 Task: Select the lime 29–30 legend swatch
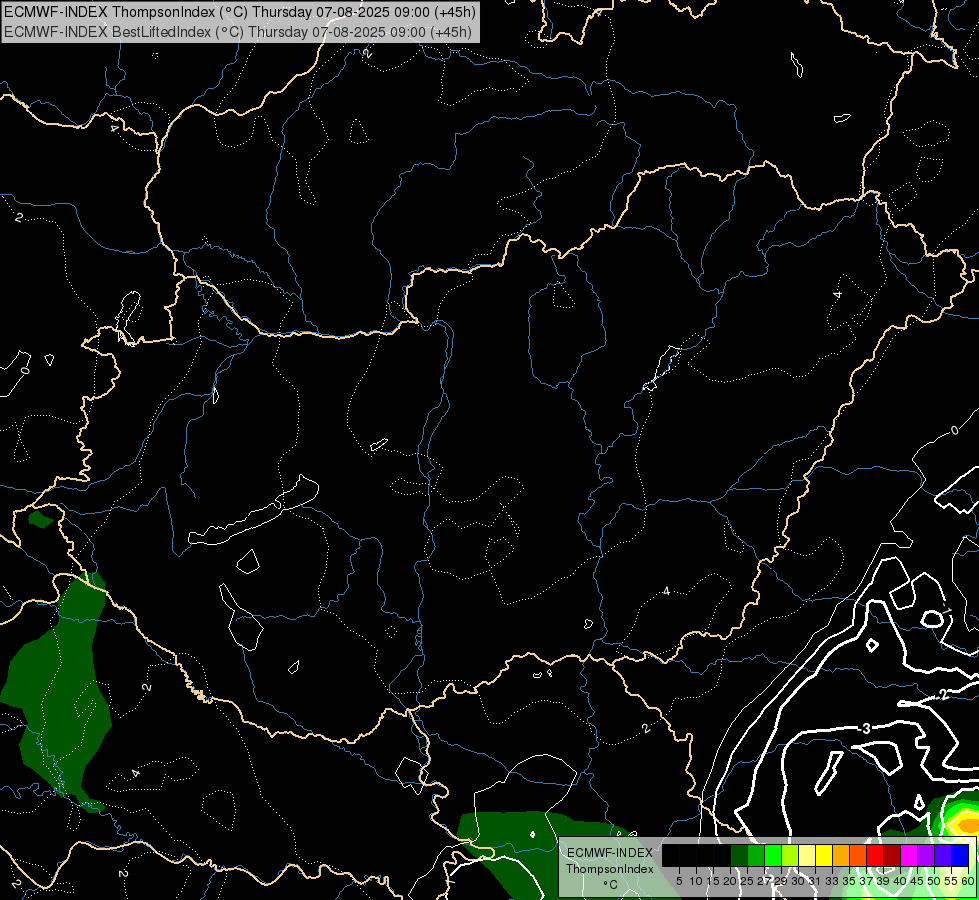tap(790, 856)
